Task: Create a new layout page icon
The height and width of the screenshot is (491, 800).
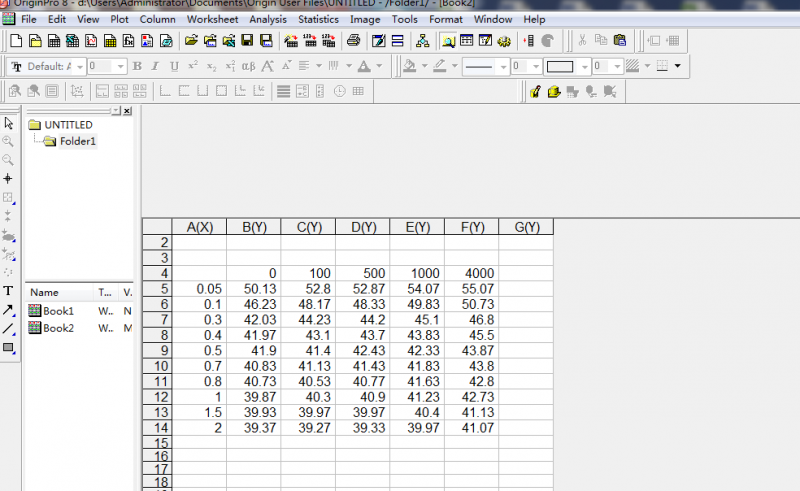Action: (147, 41)
